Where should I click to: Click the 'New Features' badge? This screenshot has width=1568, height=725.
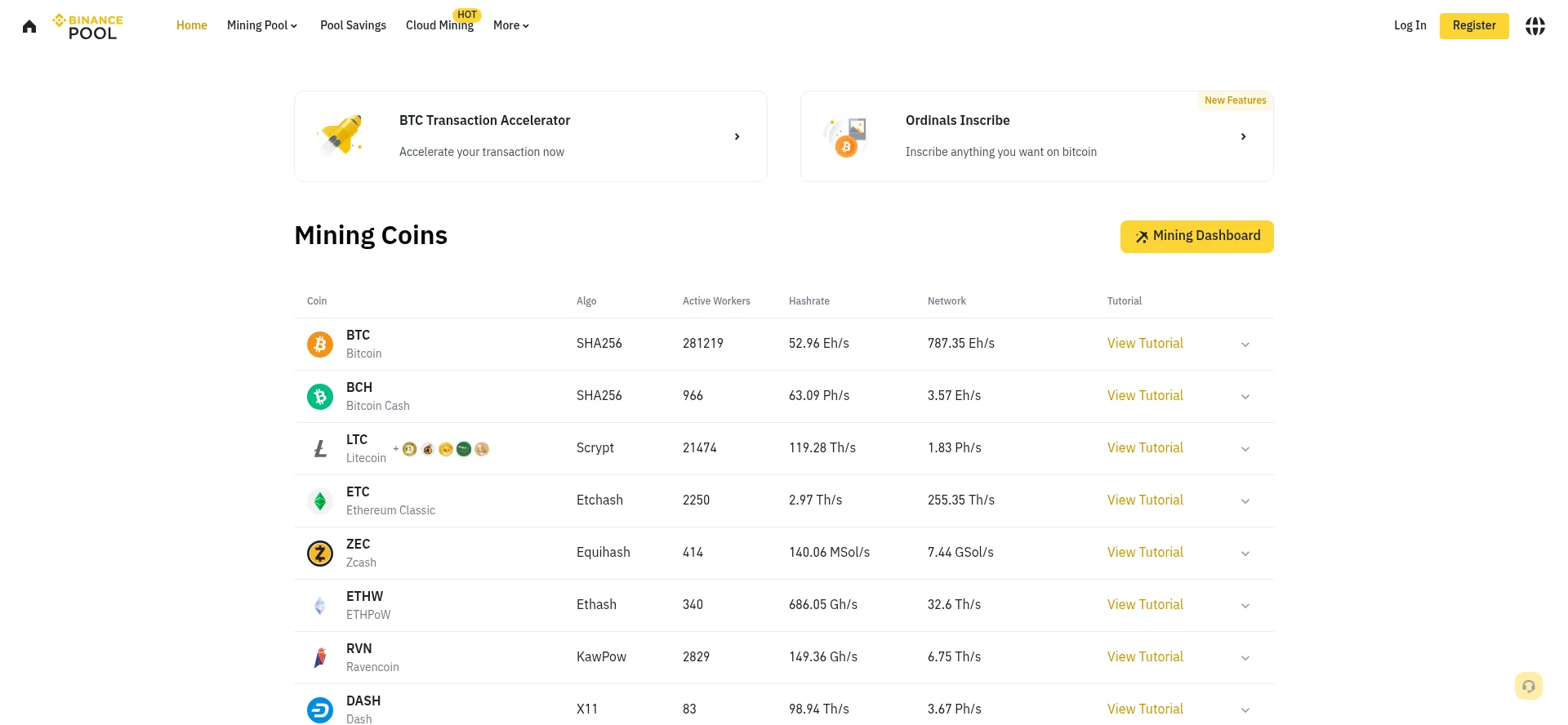tap(1235, 100)
